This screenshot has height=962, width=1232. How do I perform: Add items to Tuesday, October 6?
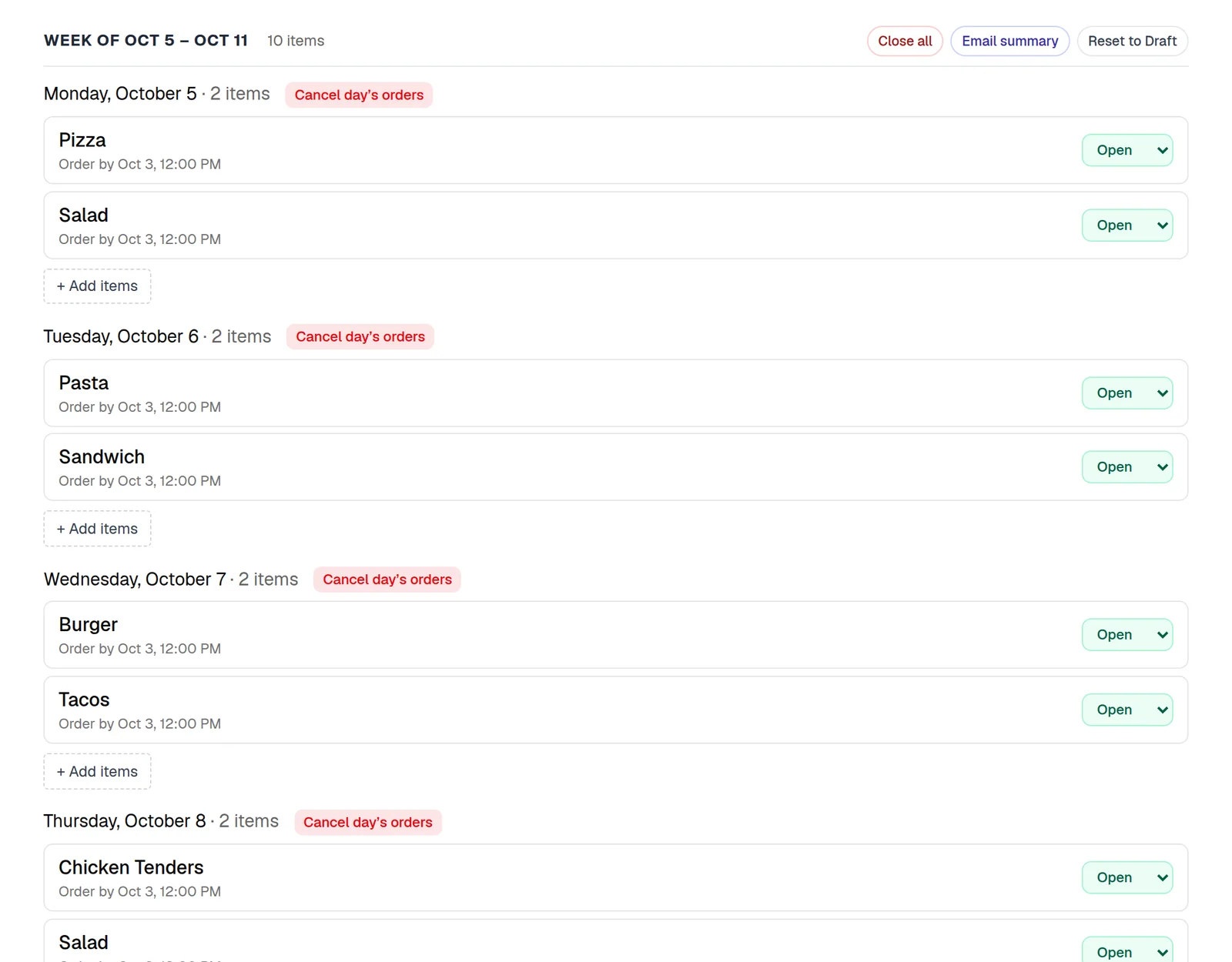point(97,529)
